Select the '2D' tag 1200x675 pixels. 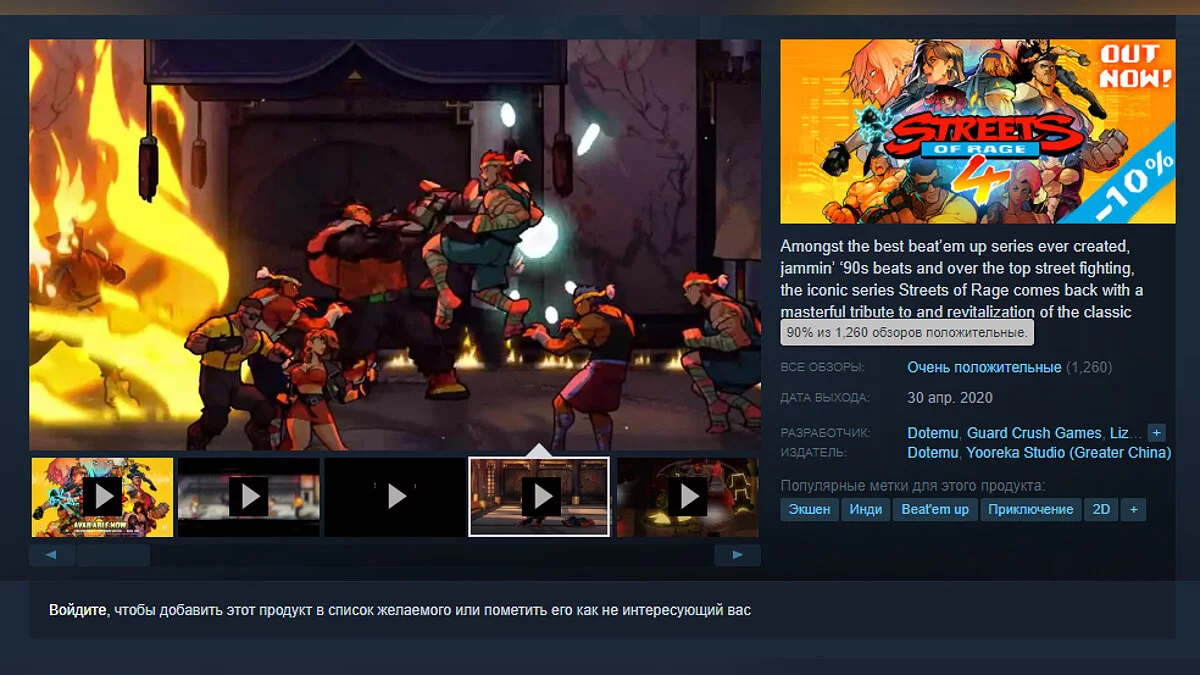(x=1101, y=509)
